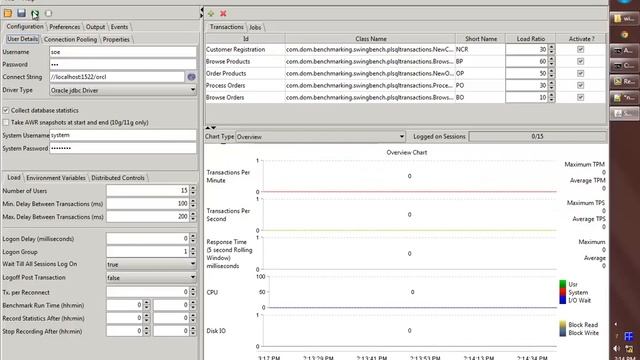This screenshot has width=640, height=360.
Task: Click the Block Read legend color
Action: click(562, 324)
